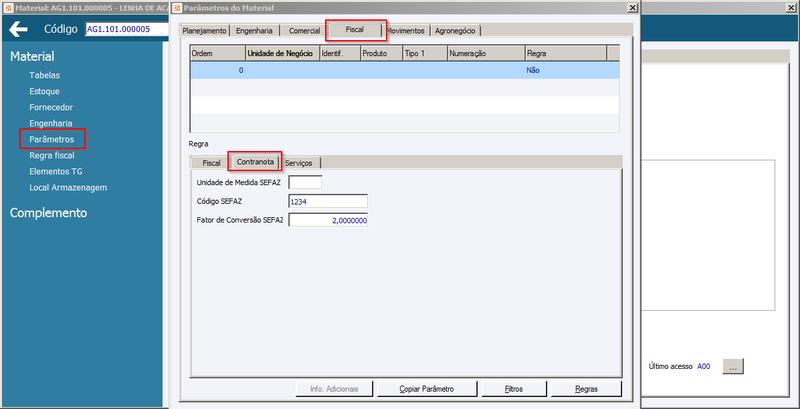Click the Info. Adicionais button

pyautogui.click(x=334, y=389)
